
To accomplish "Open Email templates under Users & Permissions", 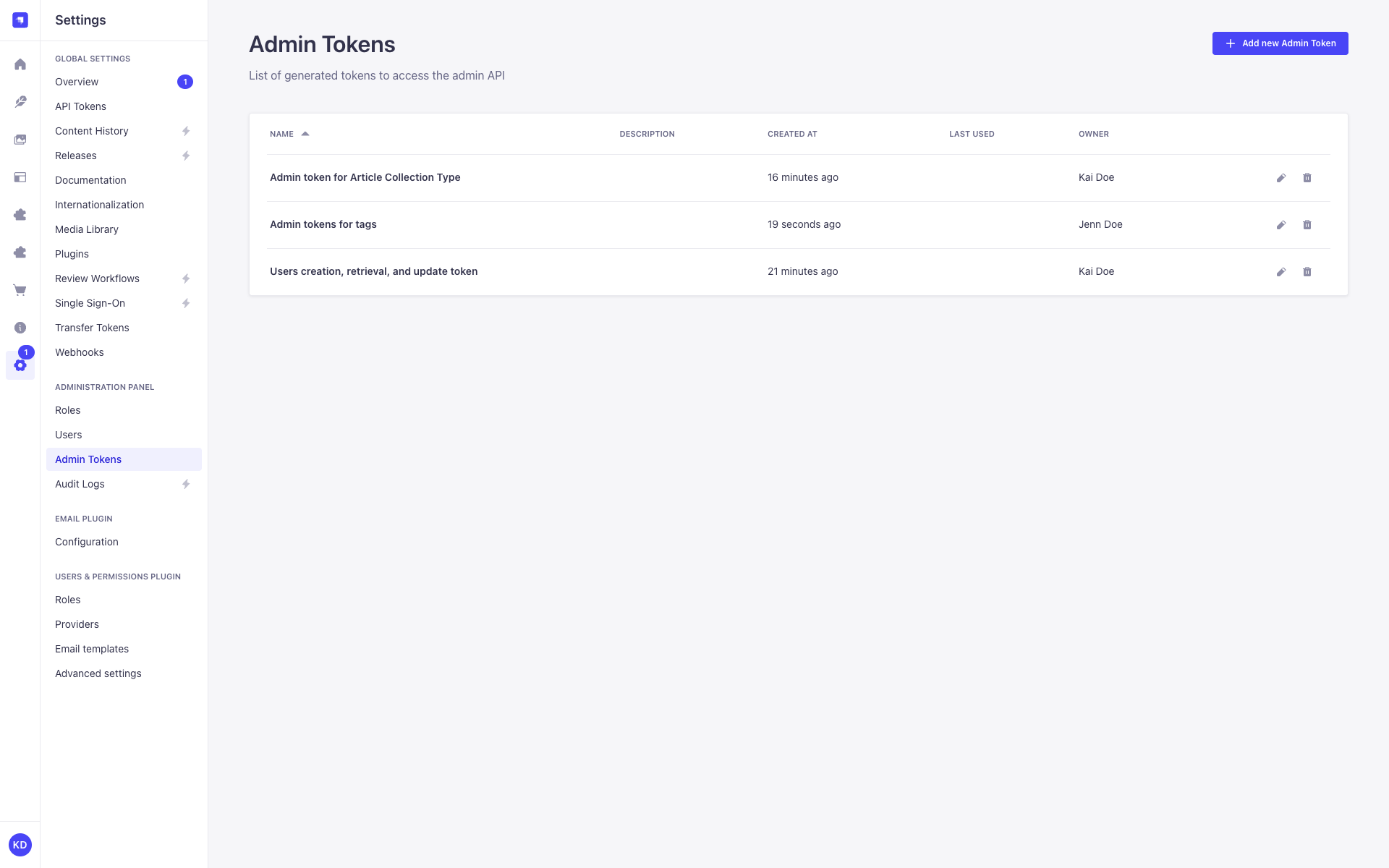I will pyautogui.click(x=92, y=649).
